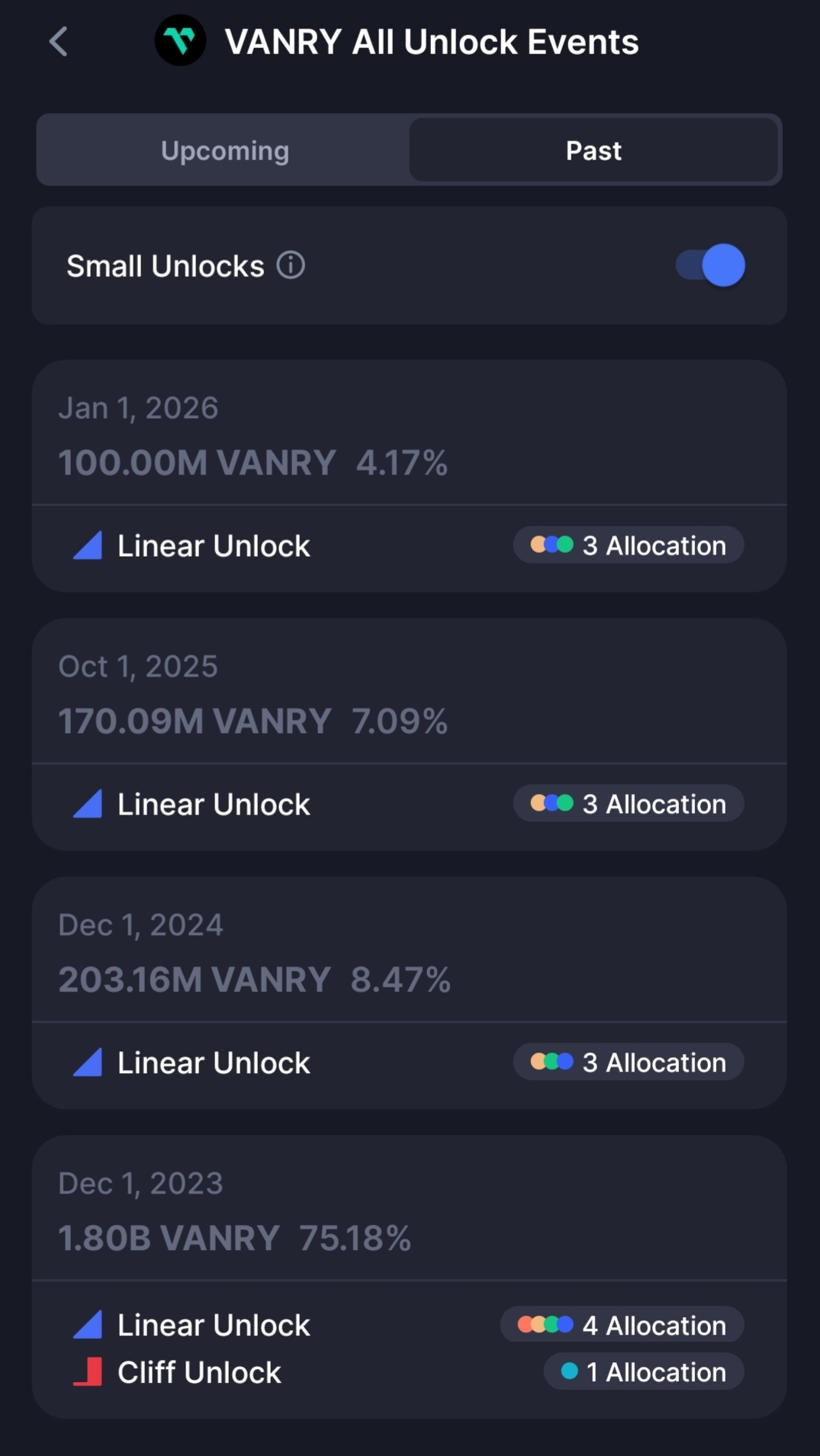This screenshot has width=820, height=1456.
Task: Click Linear Unlock icon in Oct 1, 2025 card
Action: (88, 805)
